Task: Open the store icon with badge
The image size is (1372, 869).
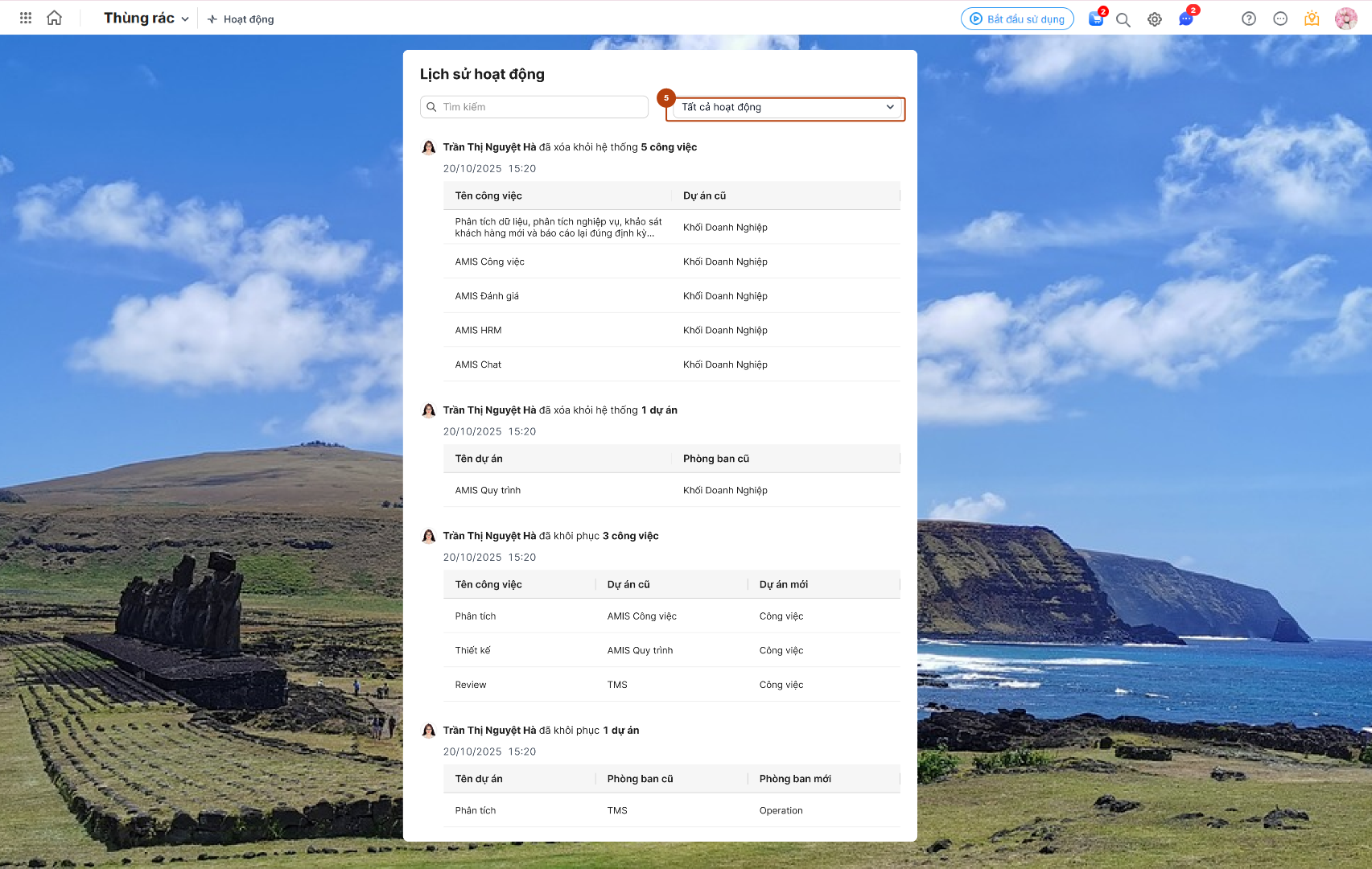Action: (1097, 19)
